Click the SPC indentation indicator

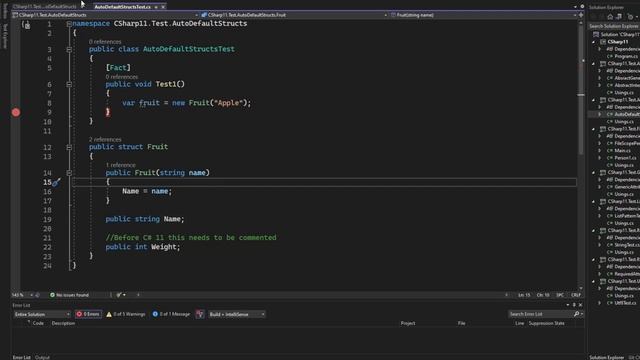pos(560,295)
